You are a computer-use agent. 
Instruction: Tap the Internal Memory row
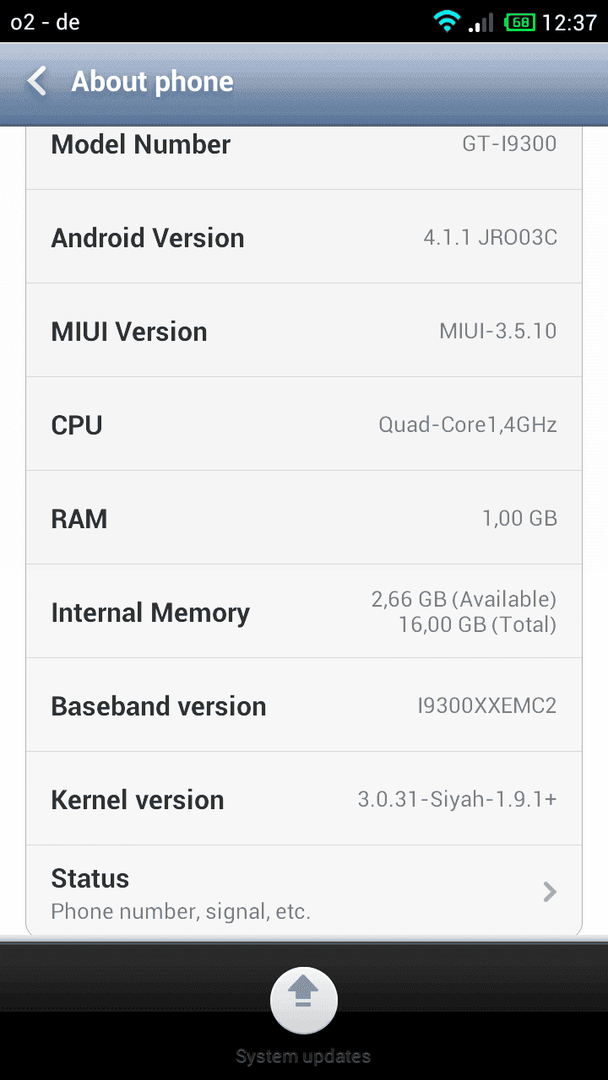point(304,612)
